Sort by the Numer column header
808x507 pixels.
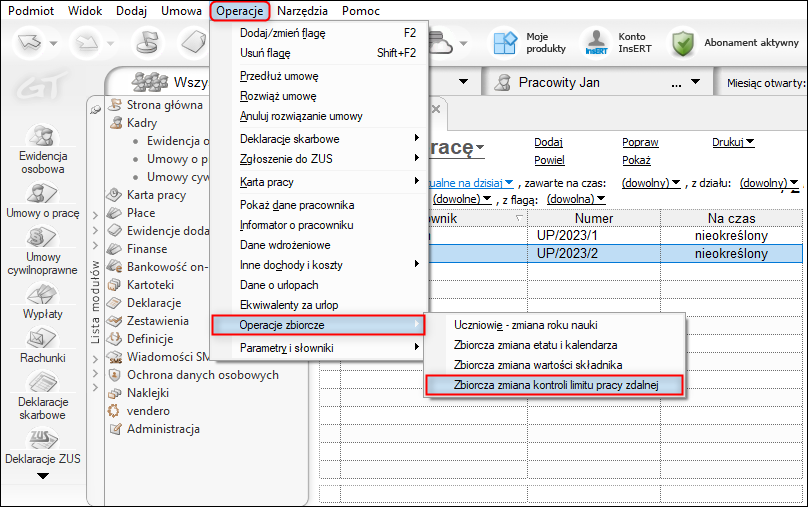point(594,218)
